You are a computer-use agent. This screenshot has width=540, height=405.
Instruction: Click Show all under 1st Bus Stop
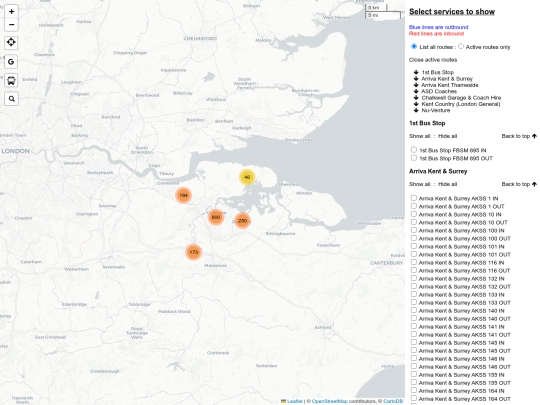[x=419, y=136]
